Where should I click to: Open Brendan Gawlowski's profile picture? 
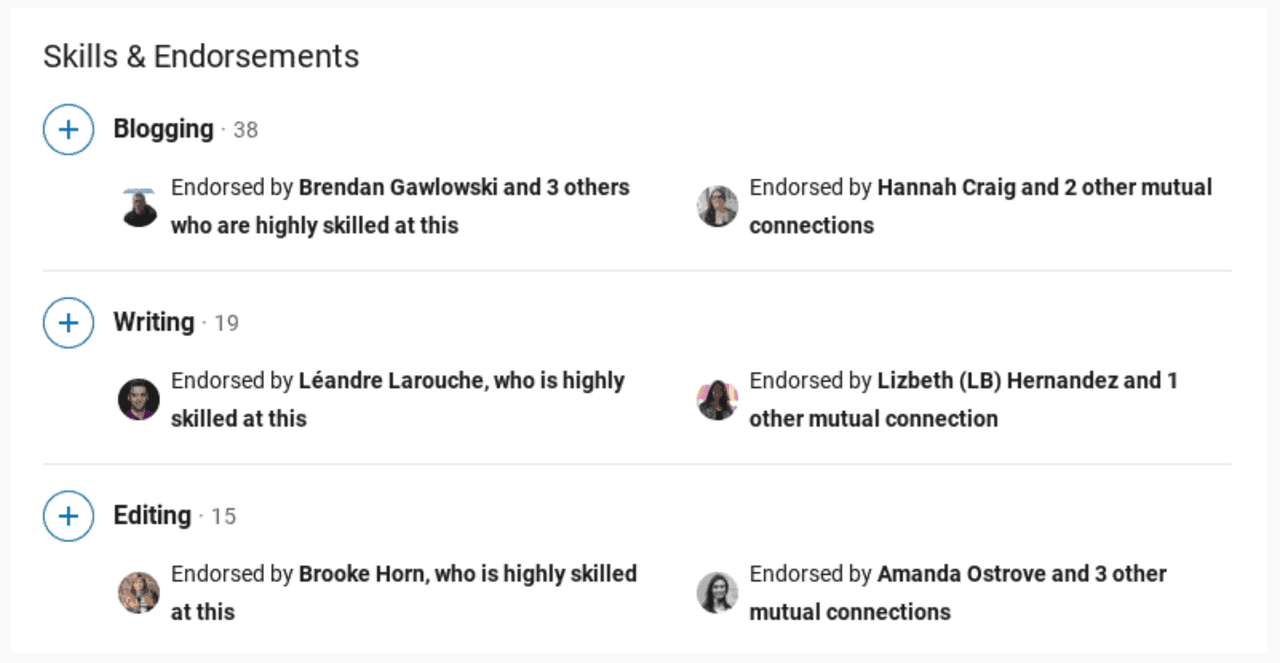coord(139,206)
